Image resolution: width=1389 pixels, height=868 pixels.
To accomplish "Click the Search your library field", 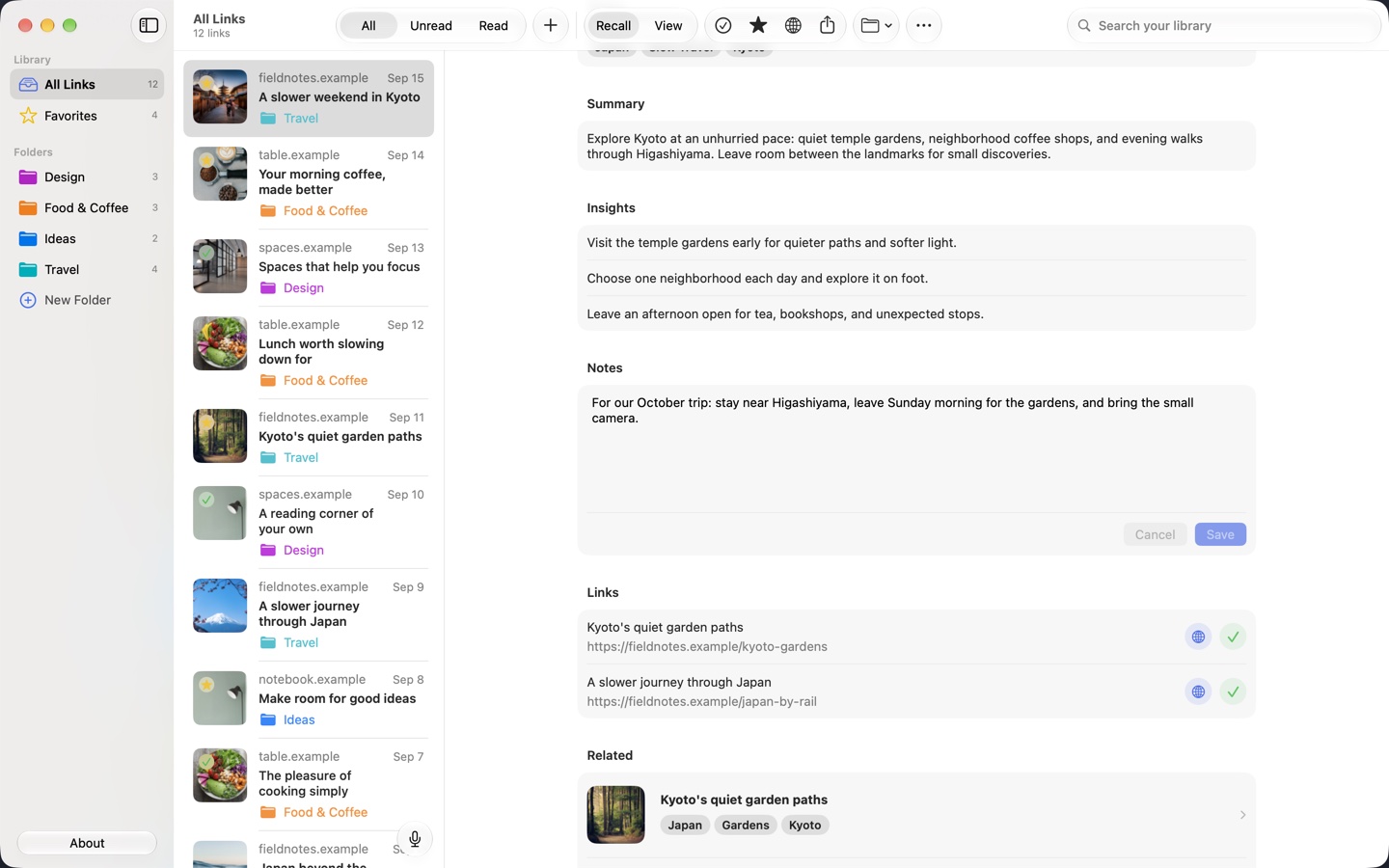I will tap(1224, 26).
